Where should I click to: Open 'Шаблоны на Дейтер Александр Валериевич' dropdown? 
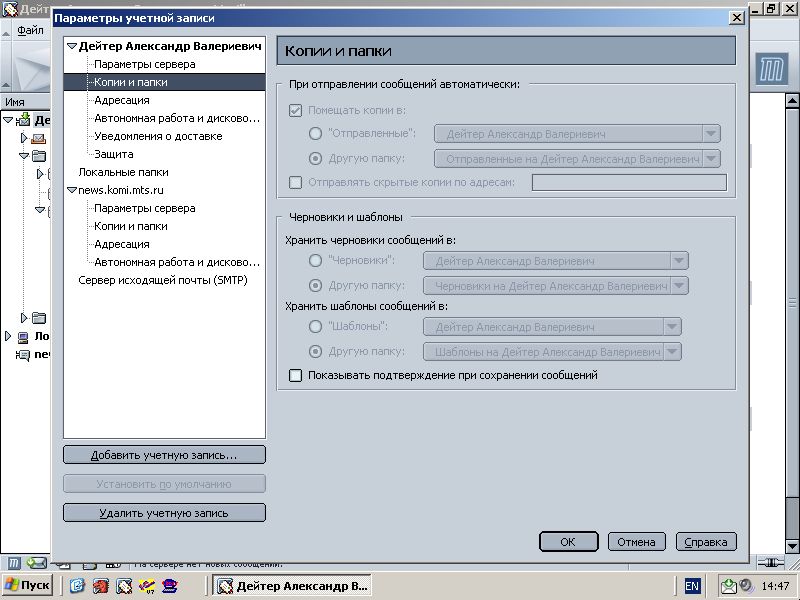(x=552, y=352)
